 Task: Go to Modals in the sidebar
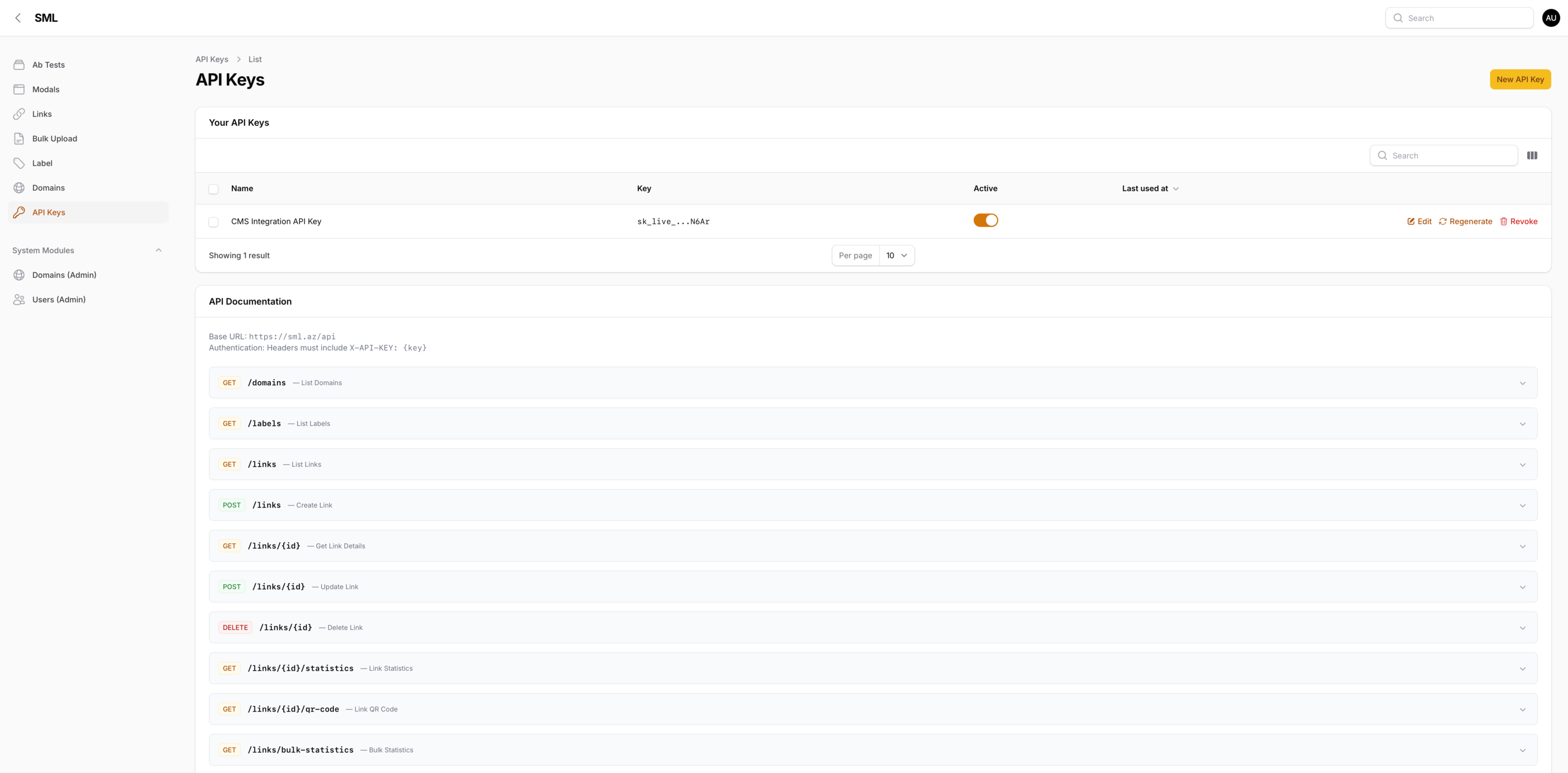46,89
